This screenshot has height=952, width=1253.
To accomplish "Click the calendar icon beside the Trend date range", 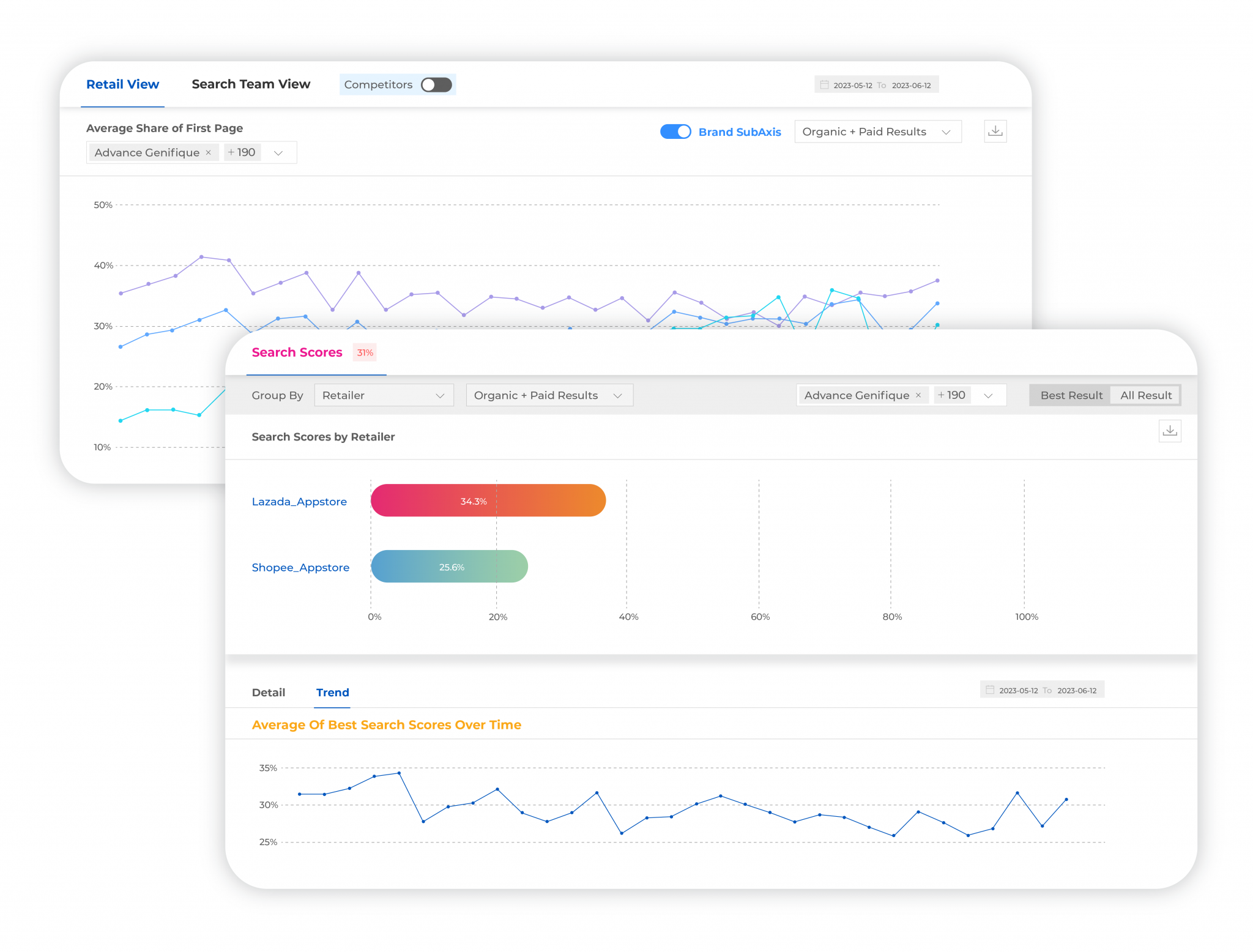I will click(990, 690).
